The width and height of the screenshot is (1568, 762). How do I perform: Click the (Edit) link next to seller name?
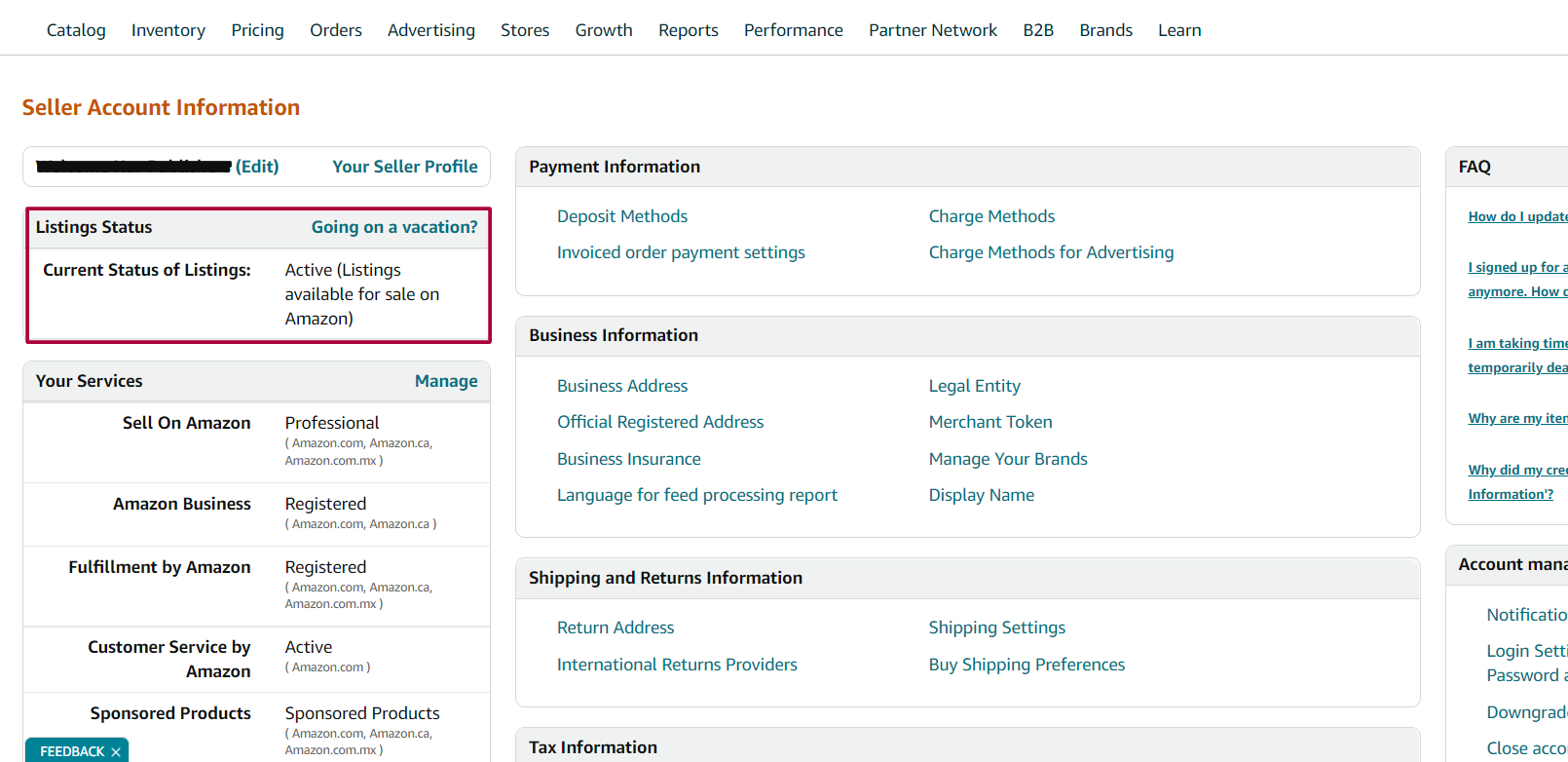pyautogui.click(x=257, y=167)
